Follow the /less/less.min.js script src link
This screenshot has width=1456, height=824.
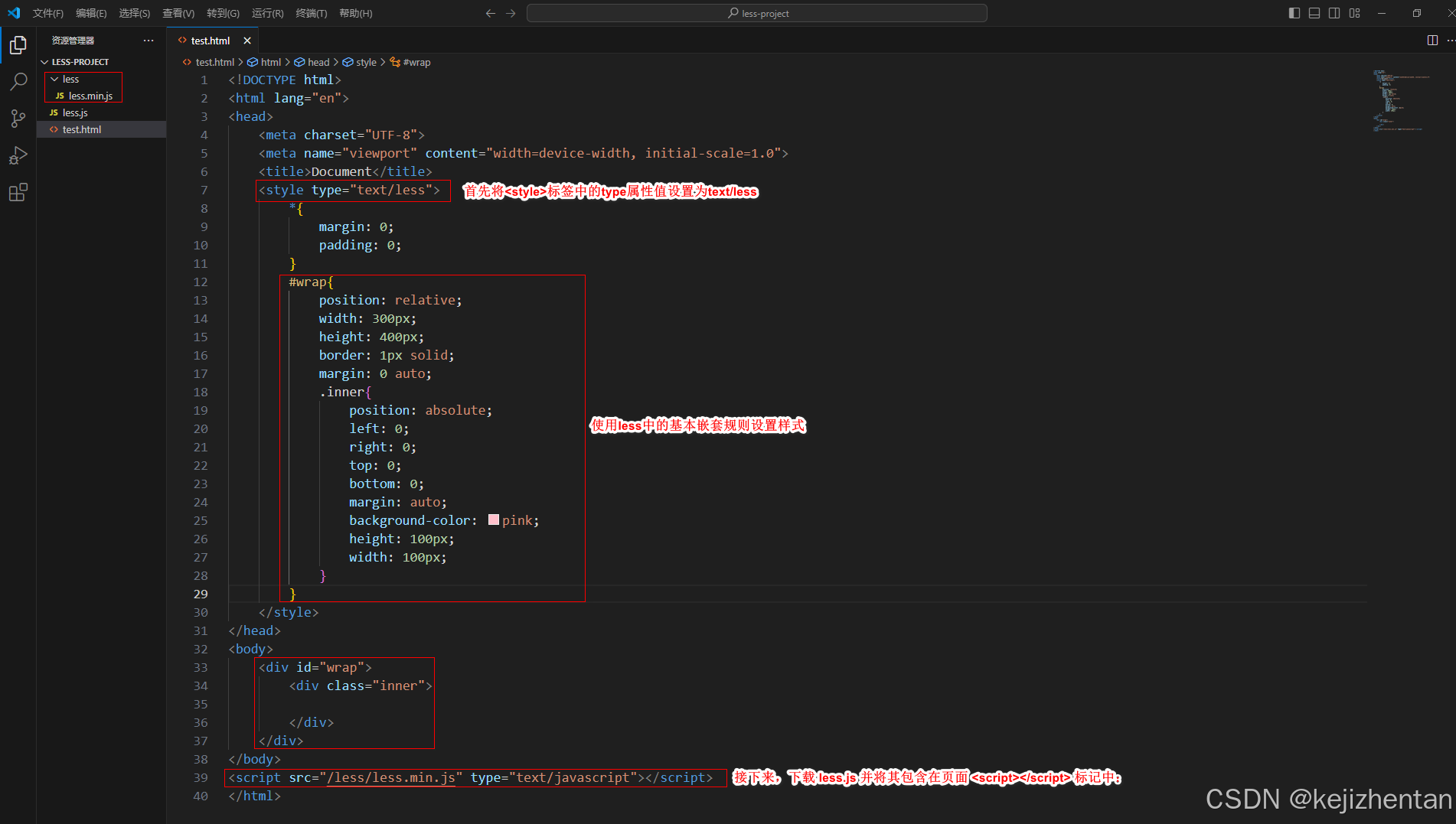click(x=391, y=777)
